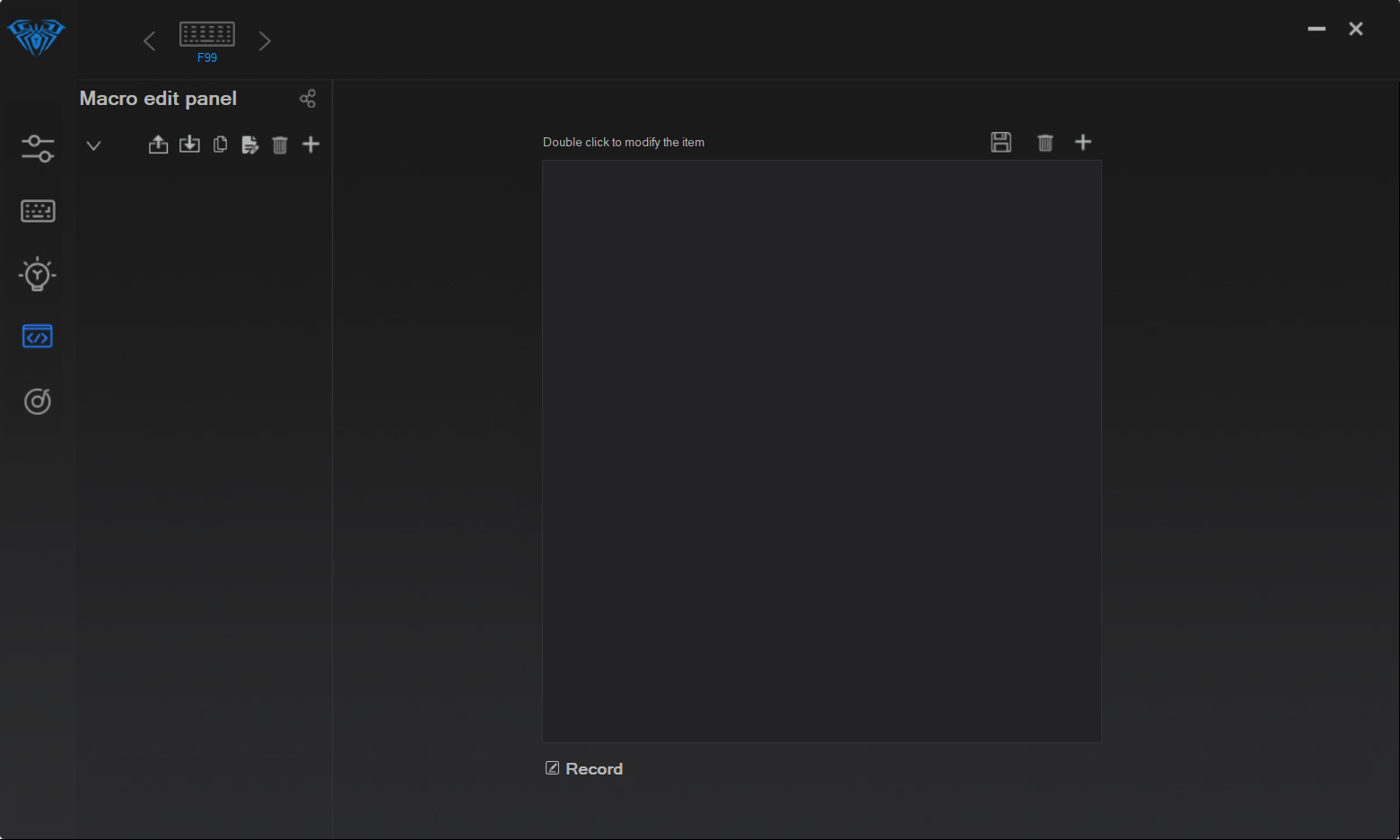The width and height of the screenshot is (1400, 840).
Task: Click 'Double click to modify the item' text
Action: pyautogui.click(x=624, y=143)
